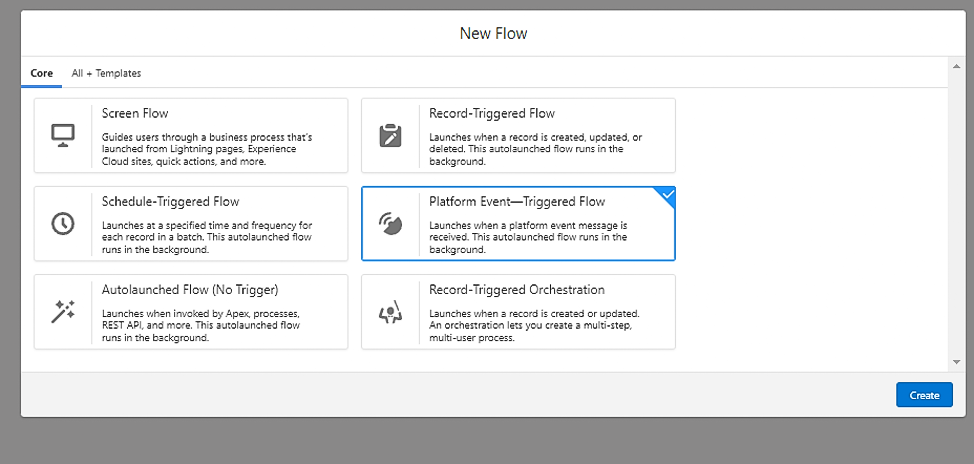Click the Schedule-Triggered Flow clock icon
Viewport: 974px width, 464px height.
(62, 223)
